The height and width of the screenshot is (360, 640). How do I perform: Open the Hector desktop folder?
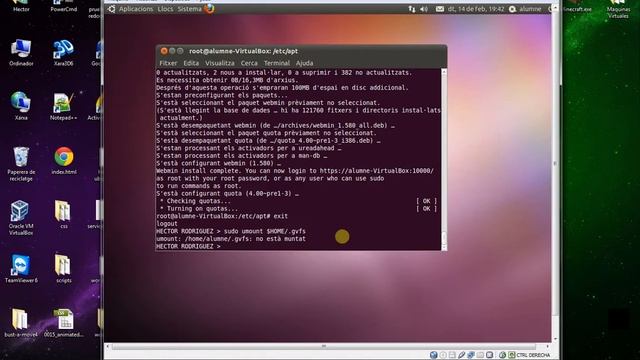point(21,6)
